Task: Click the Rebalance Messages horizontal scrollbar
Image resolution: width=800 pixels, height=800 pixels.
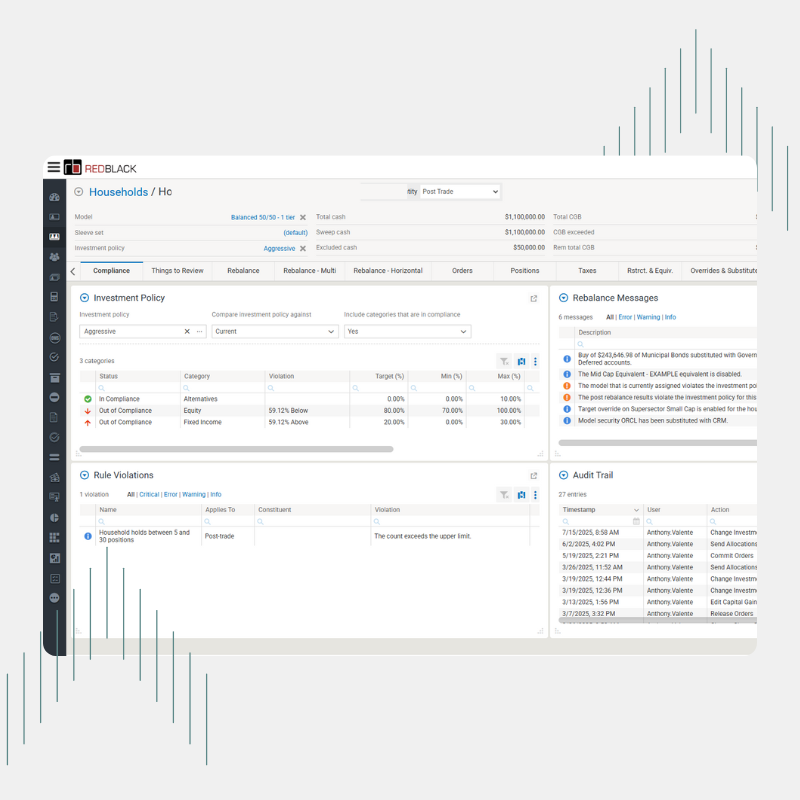Action: click(x=657, y=443)
